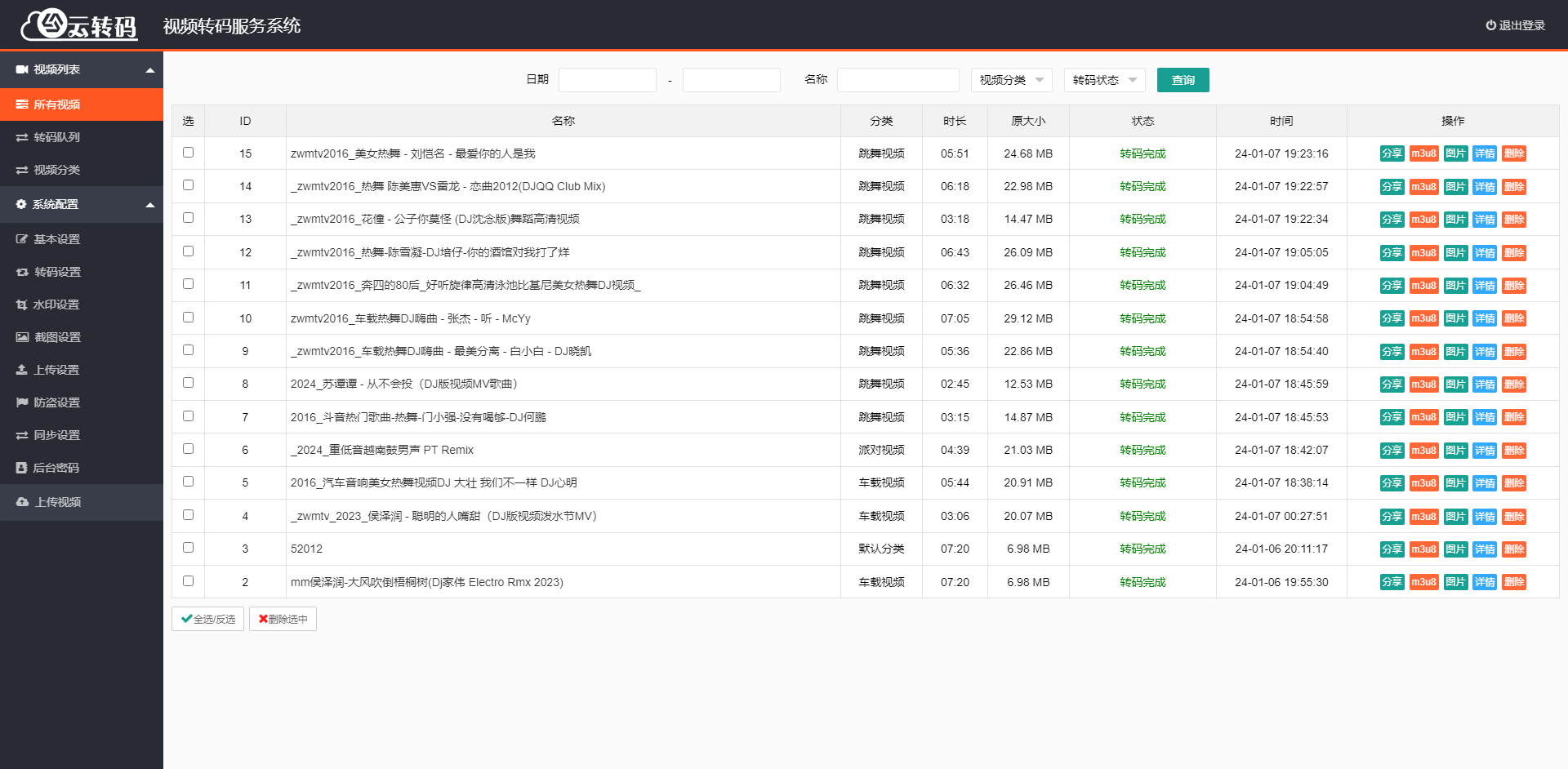Click the exchange icon beside 同步设置

(22, 435)
